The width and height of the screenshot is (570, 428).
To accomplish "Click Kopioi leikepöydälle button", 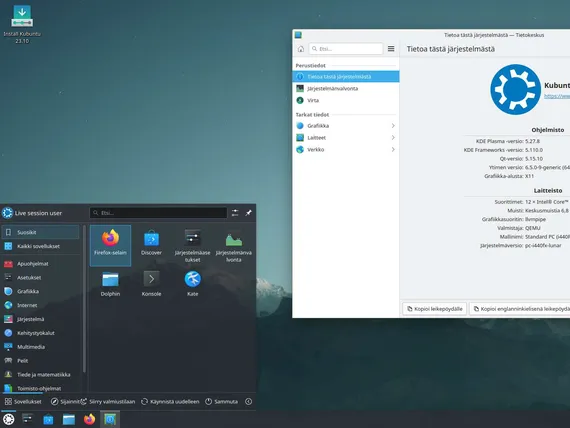I will pos(434,309).
